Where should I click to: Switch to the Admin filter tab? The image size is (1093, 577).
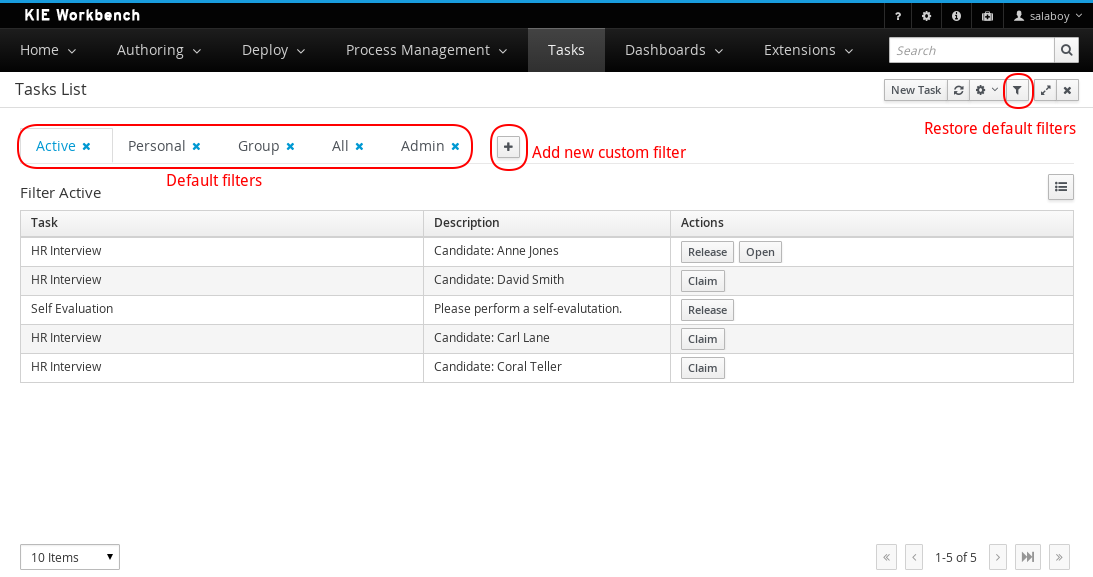pos(422,146)
